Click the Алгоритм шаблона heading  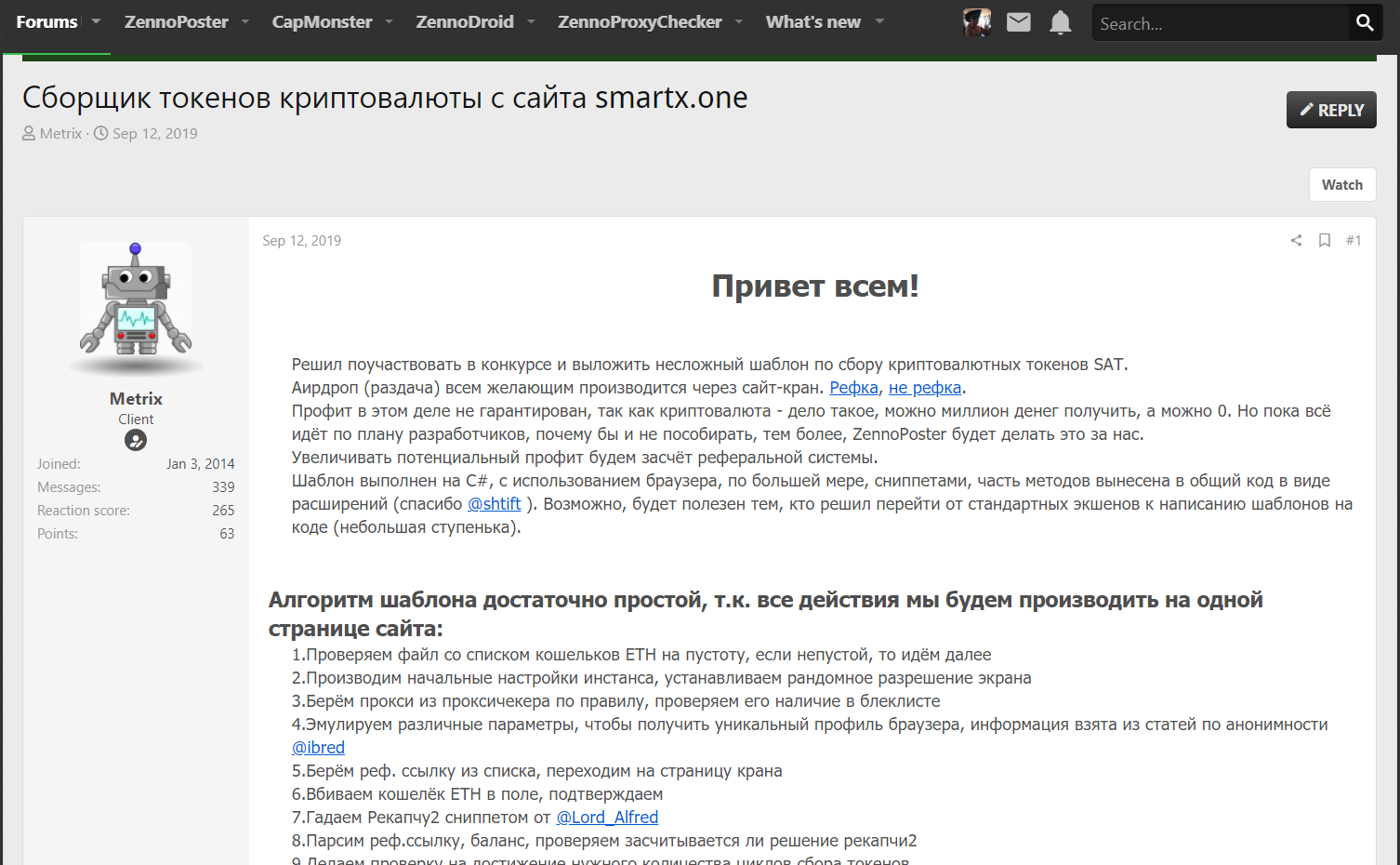[x=766, y=614]
